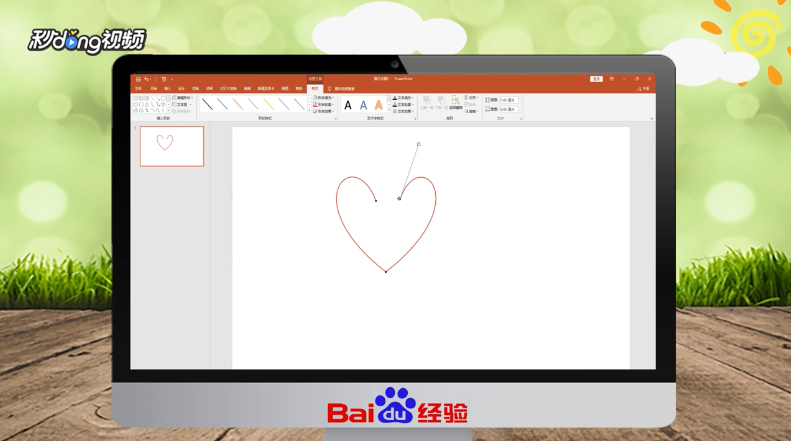The height and width of the screenshot is (441, 791).
Task: Click the Merge Shapes dropdown
Action: pyautogui.click(x=183, y=111)
